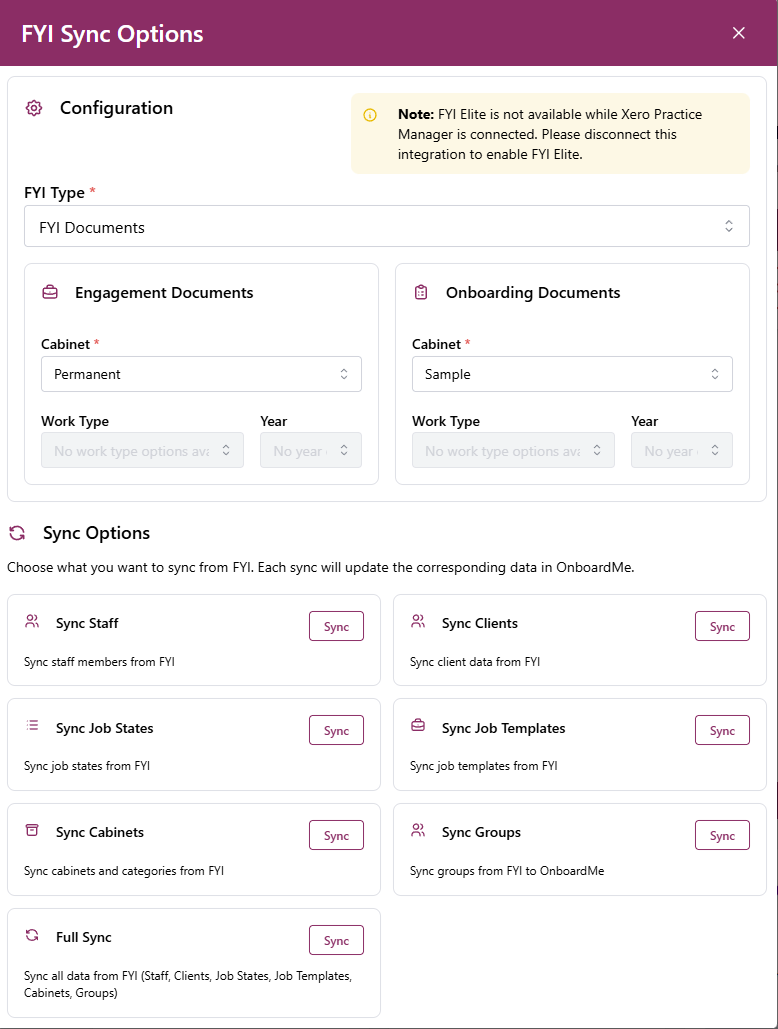778x1029 pixels.
Task: Open the FYI Type dropdown
Action: (x=386, y=227)
